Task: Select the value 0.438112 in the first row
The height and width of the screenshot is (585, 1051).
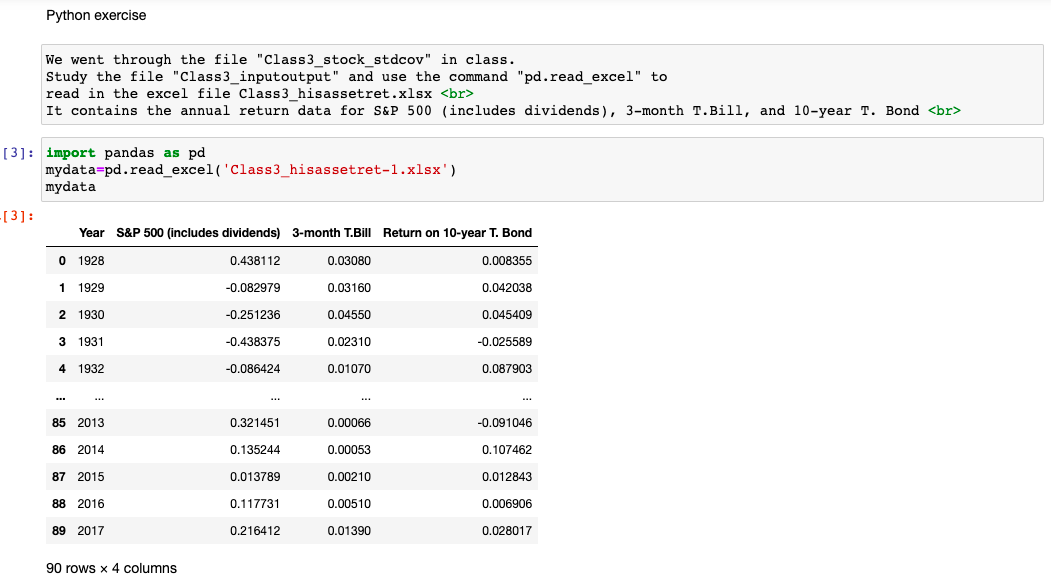Action: click(x=253, y=260)
